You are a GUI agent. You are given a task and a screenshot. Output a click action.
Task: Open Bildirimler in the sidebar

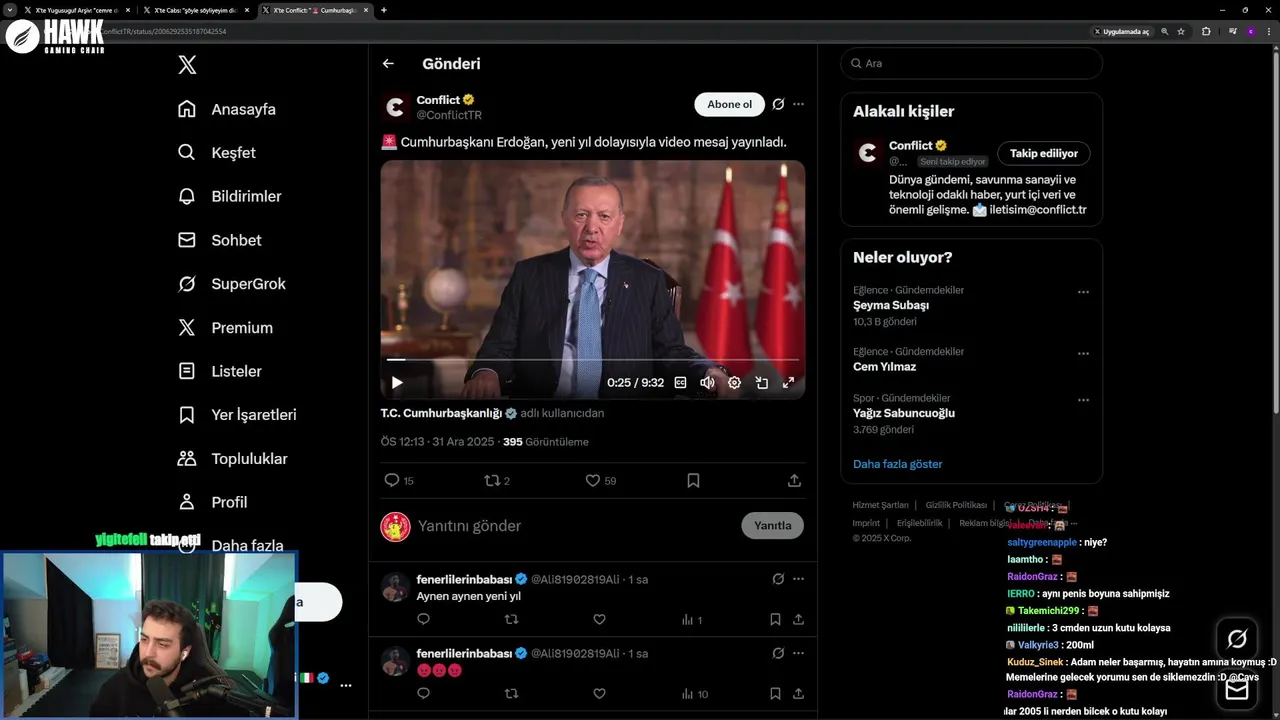point(229,196)
